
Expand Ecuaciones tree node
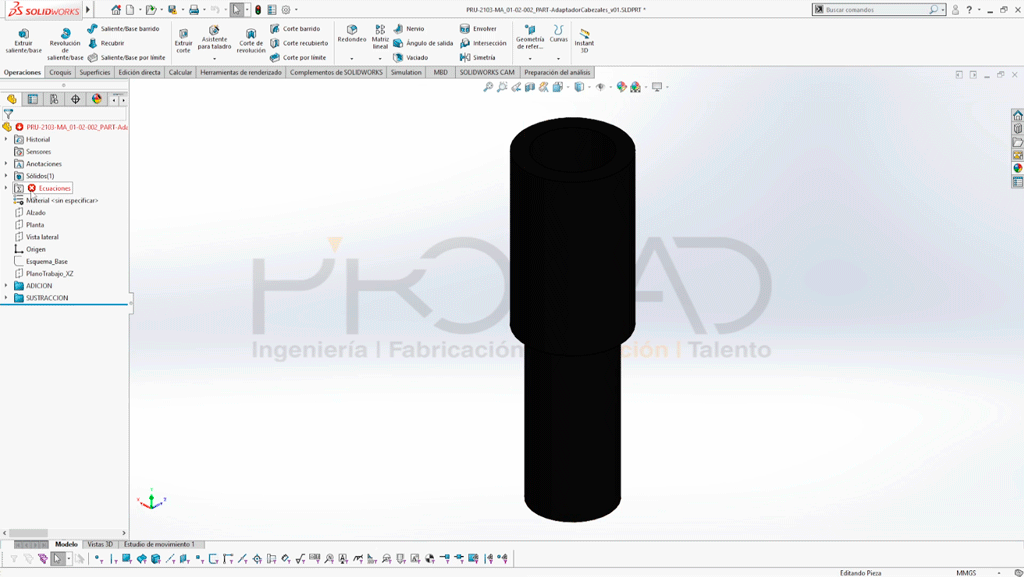pyautogui.click(x=6, y=188)
